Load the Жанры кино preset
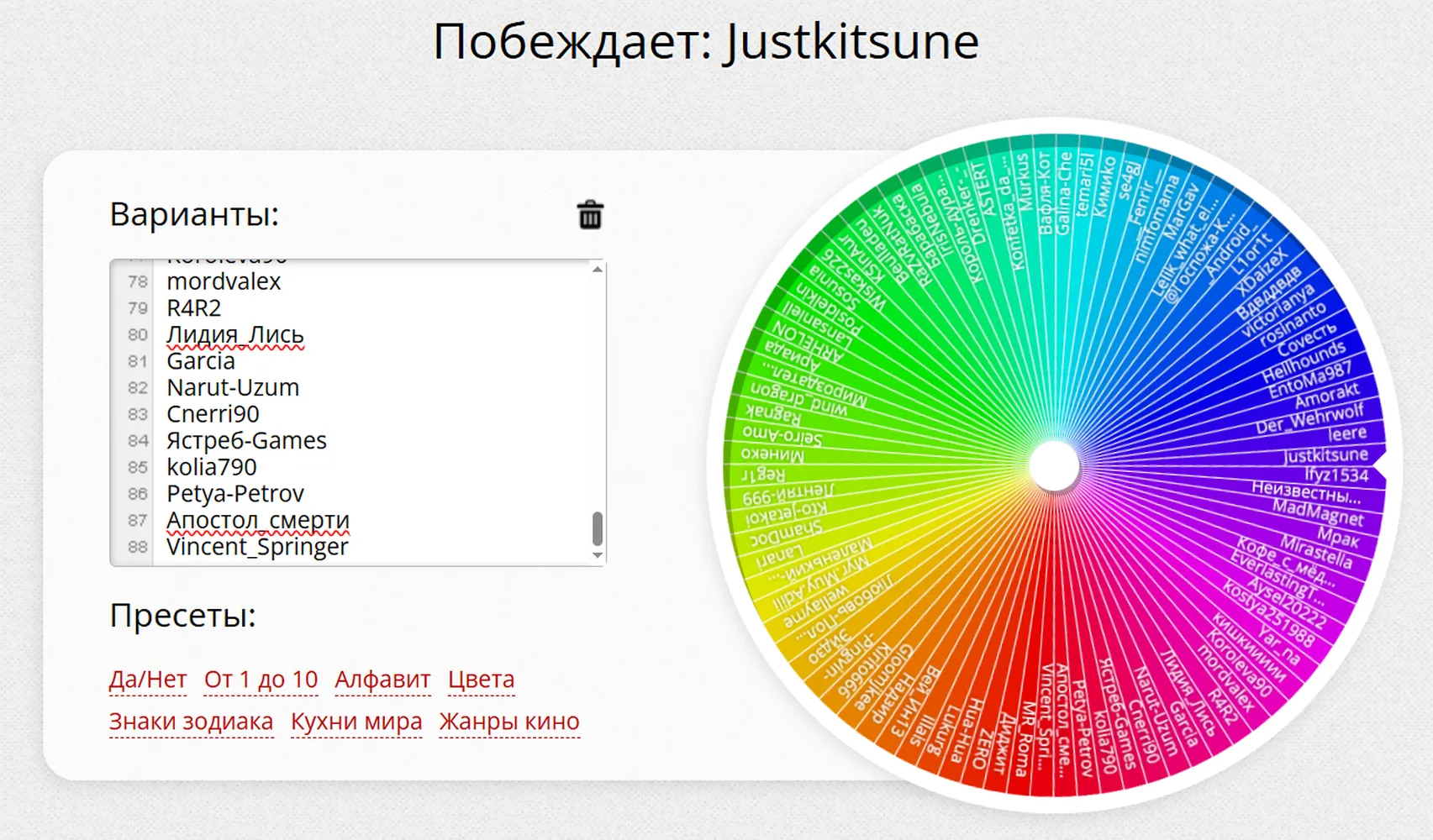The image size is (1433, 840). pyautogui.click(x=509, y=721)
